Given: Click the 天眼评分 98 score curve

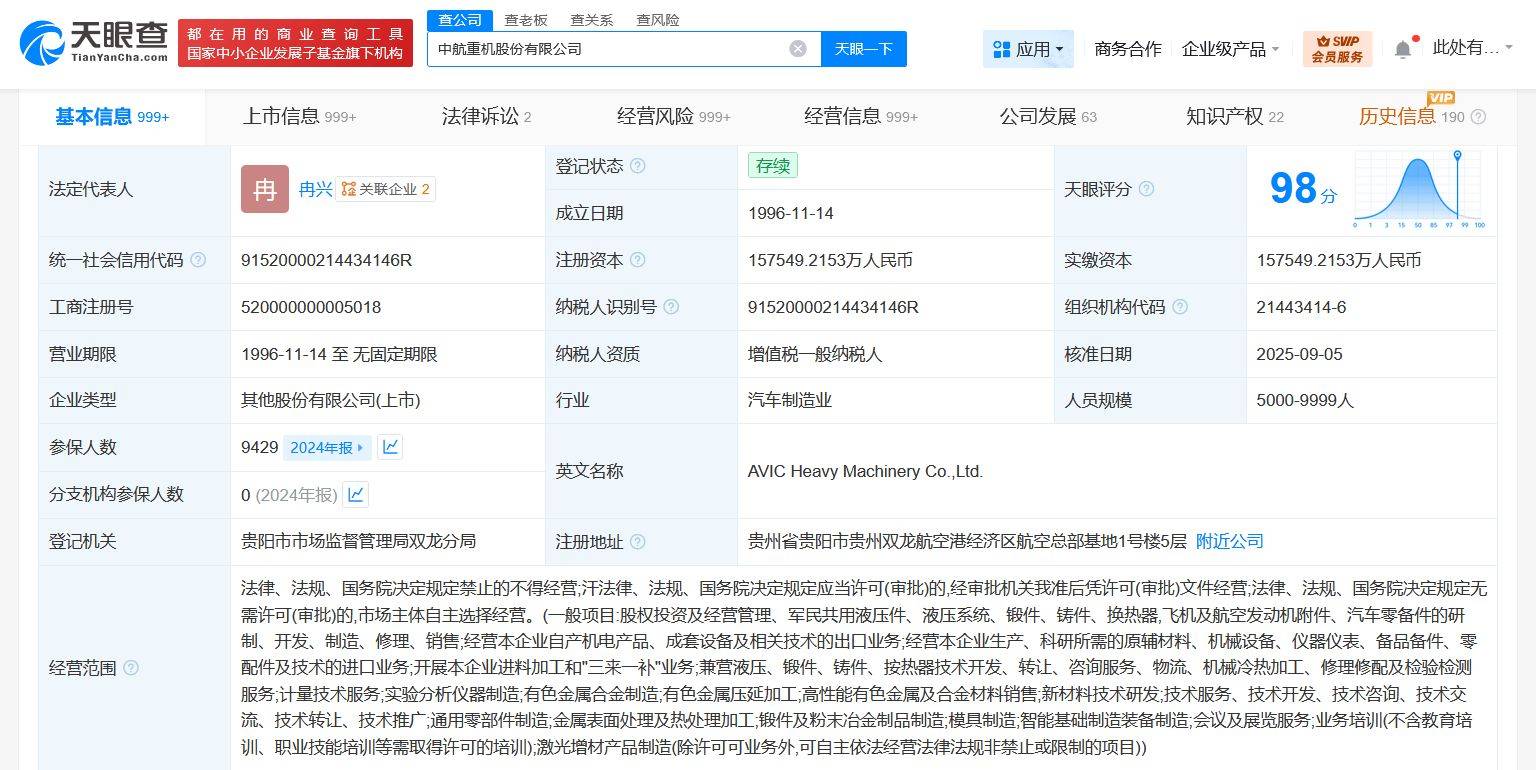Looking at the screenshot, I should [1418, 190].
